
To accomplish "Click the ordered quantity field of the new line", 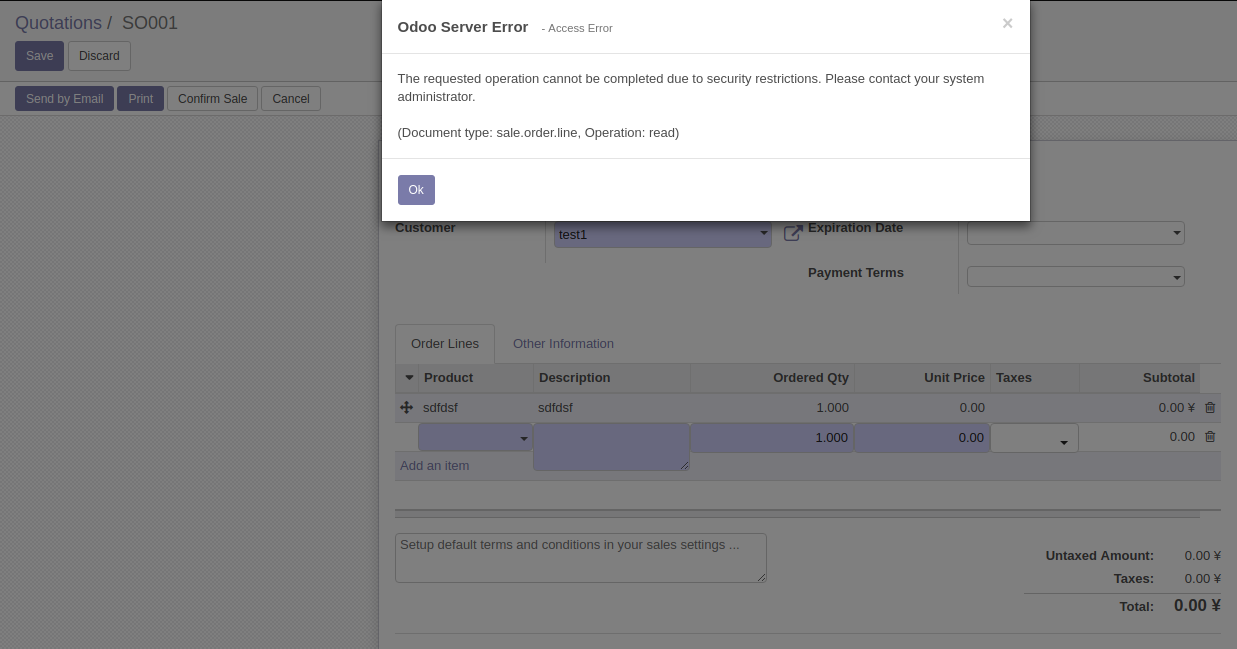I will [x=772, y=438].
